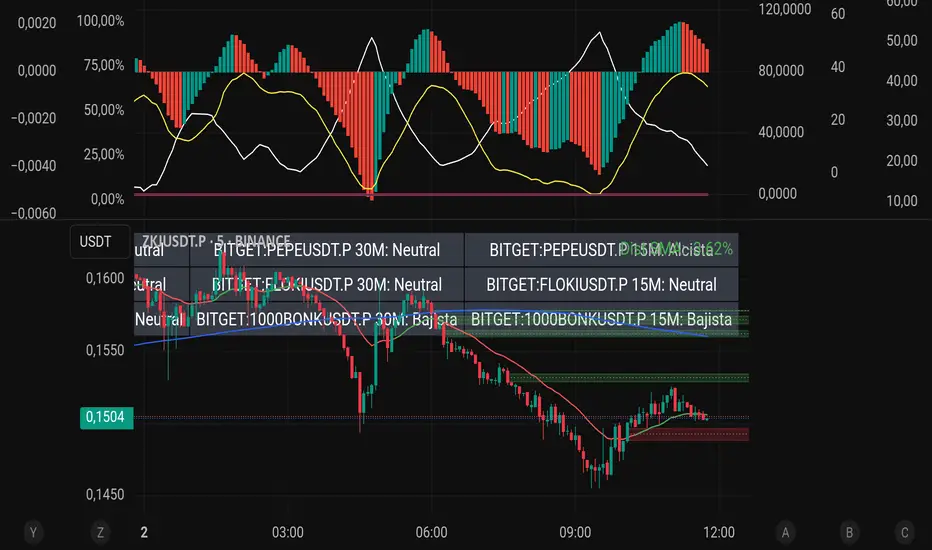Click the 0,1550 price axis value
Image resolution: width=932 pixels, height=550 pixels.
[105, 350]
